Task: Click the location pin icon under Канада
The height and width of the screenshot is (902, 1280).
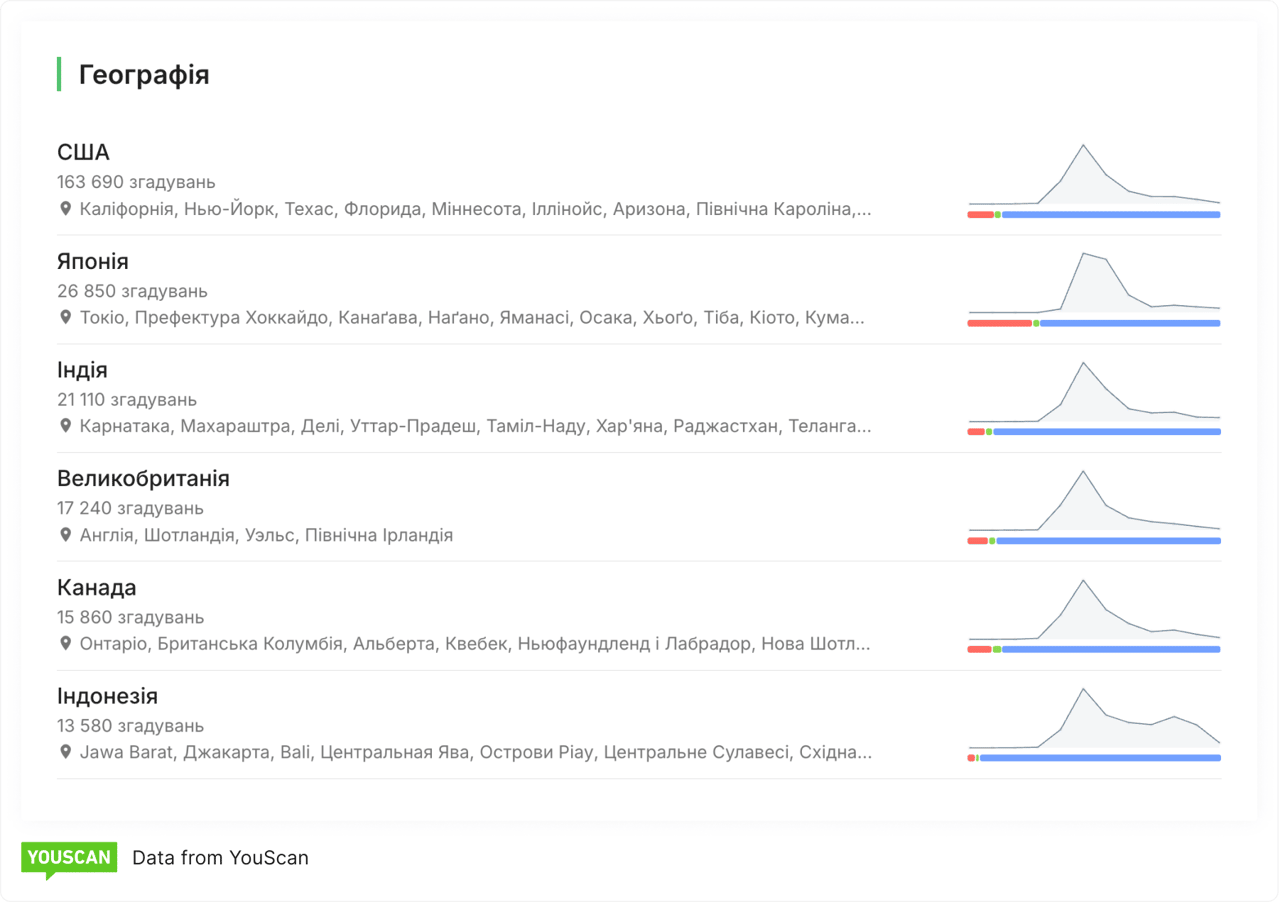Action: [x=66, y=643]
